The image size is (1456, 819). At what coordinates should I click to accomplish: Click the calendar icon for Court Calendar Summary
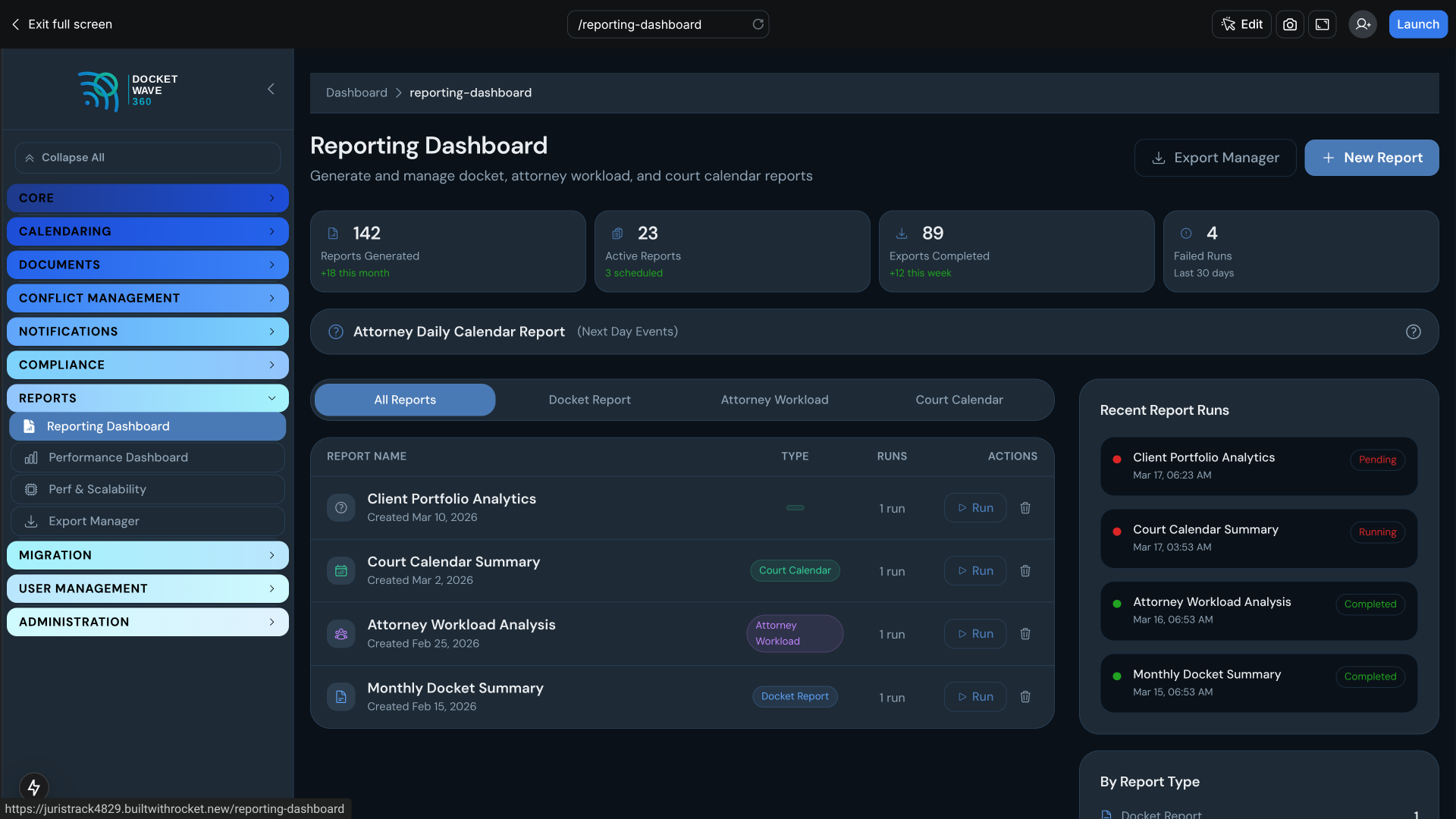(x=340, y=571)
